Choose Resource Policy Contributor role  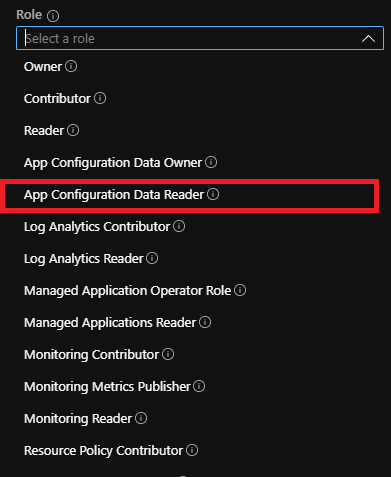pos(104,451)
